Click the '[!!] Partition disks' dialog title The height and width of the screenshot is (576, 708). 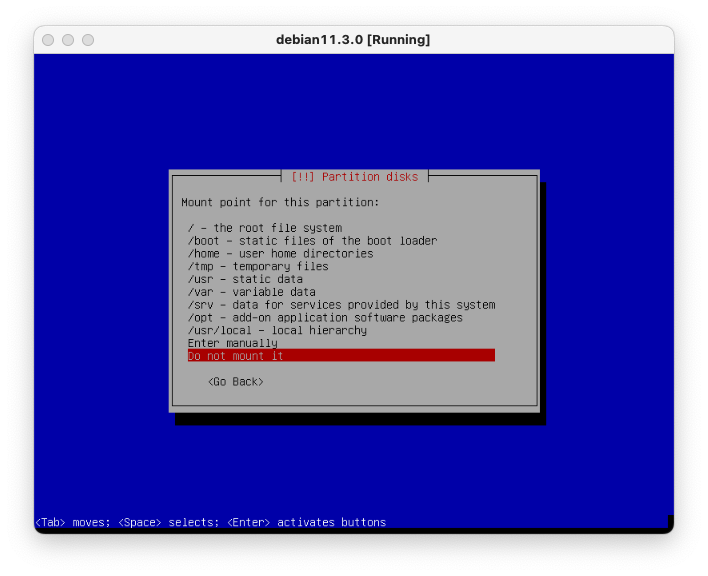[354, 177]
